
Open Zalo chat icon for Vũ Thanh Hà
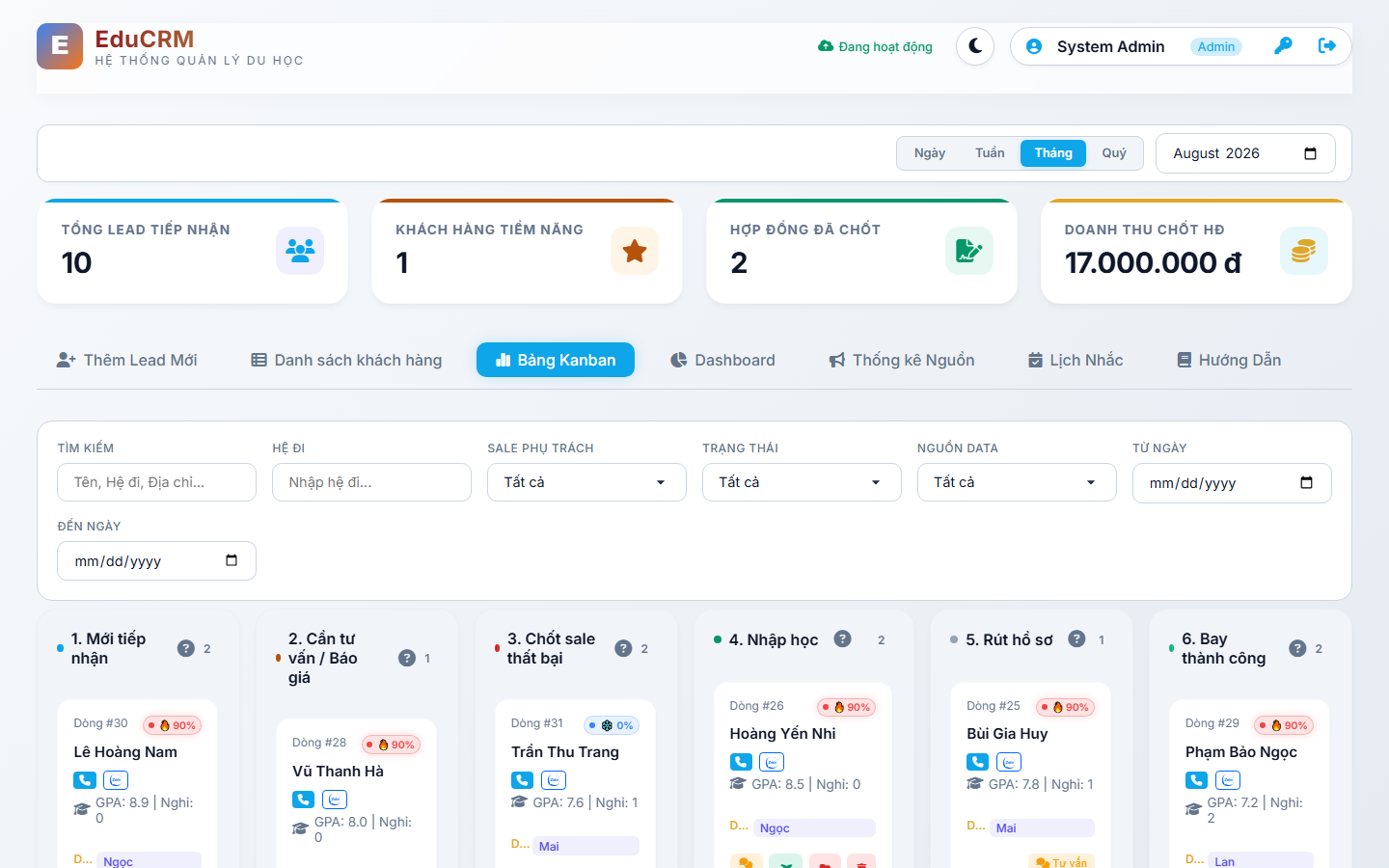click(x=335, y=800)
